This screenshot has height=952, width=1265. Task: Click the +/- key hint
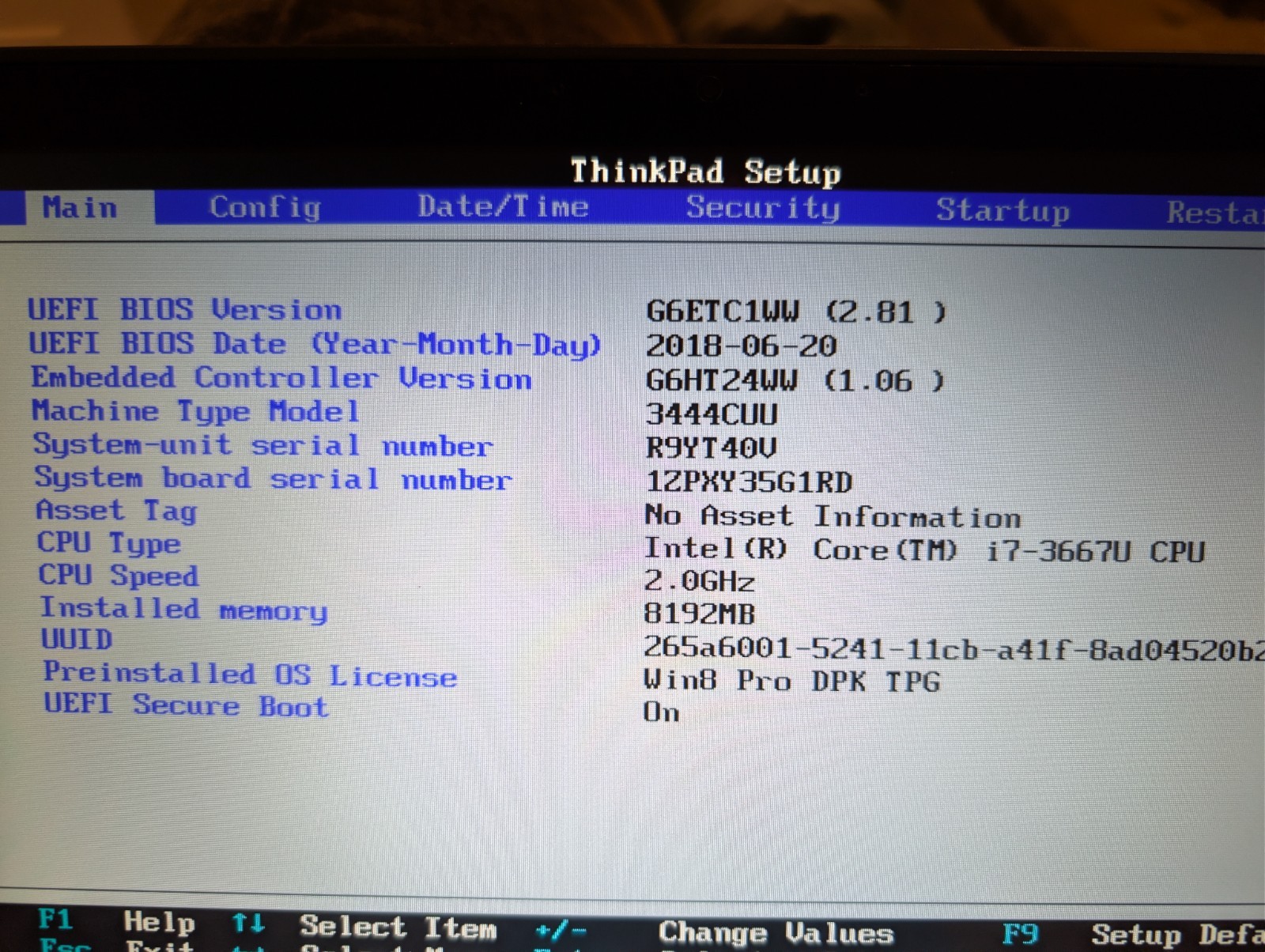coord(561,931)
